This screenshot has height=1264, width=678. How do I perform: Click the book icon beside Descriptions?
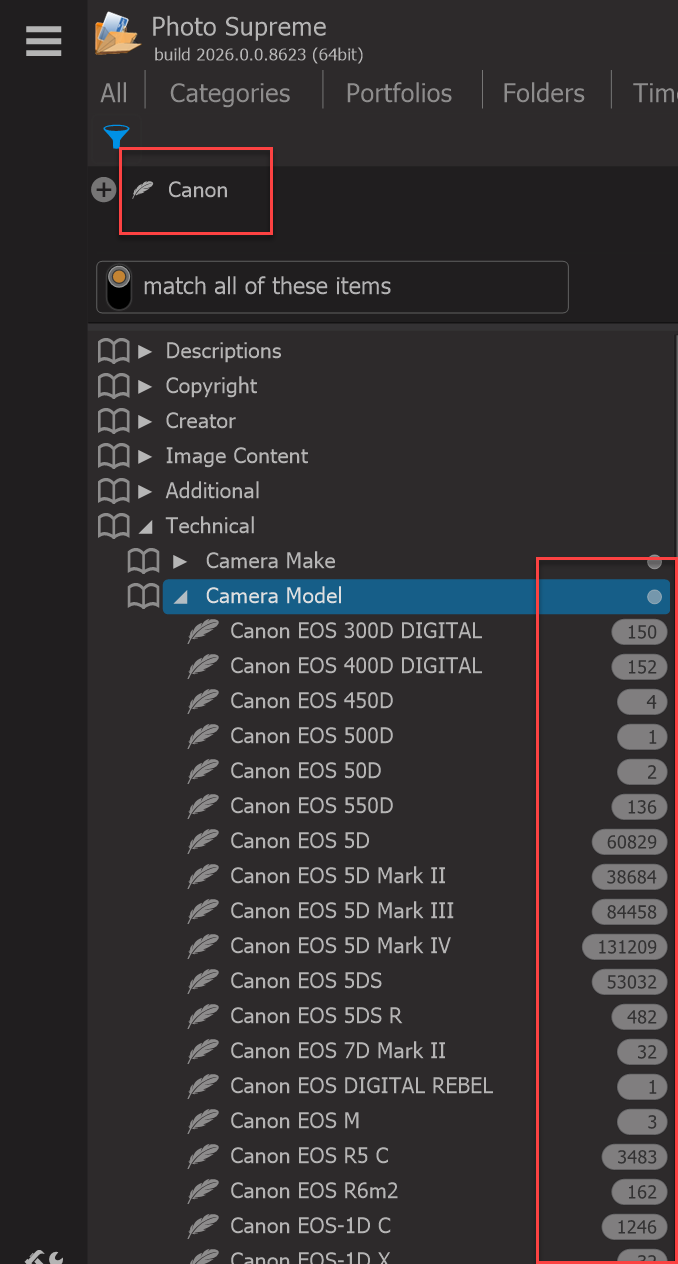(114, 351)
